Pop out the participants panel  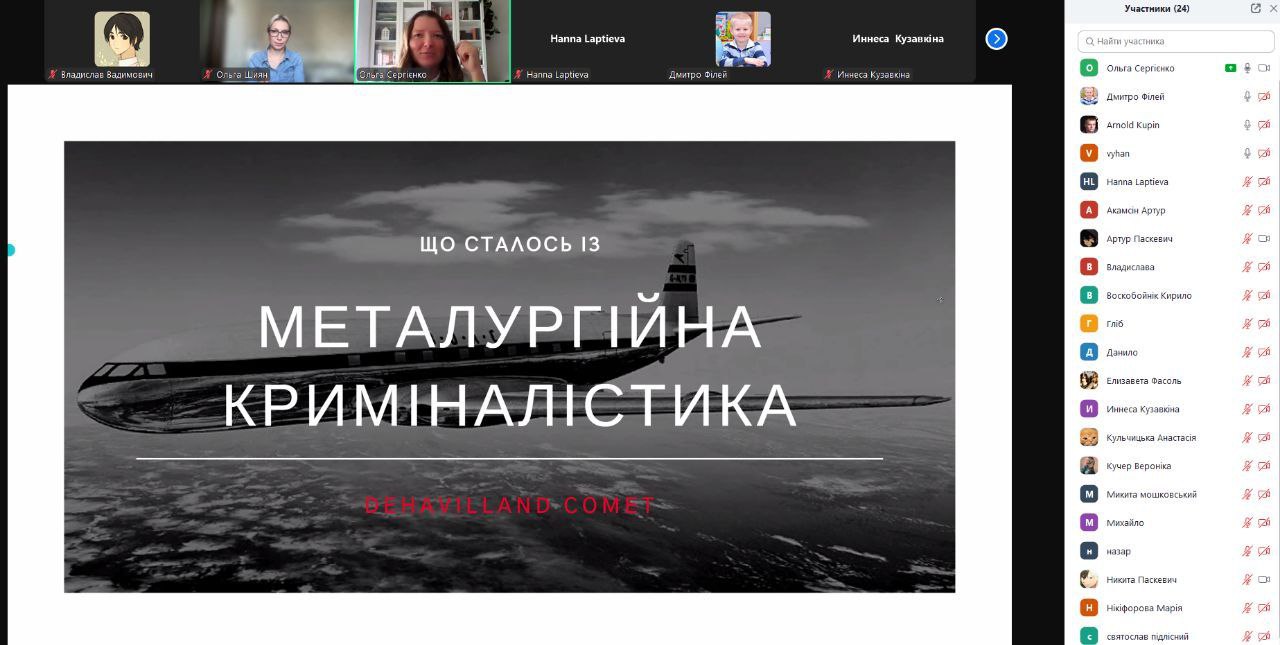[x=1256, y=9]
